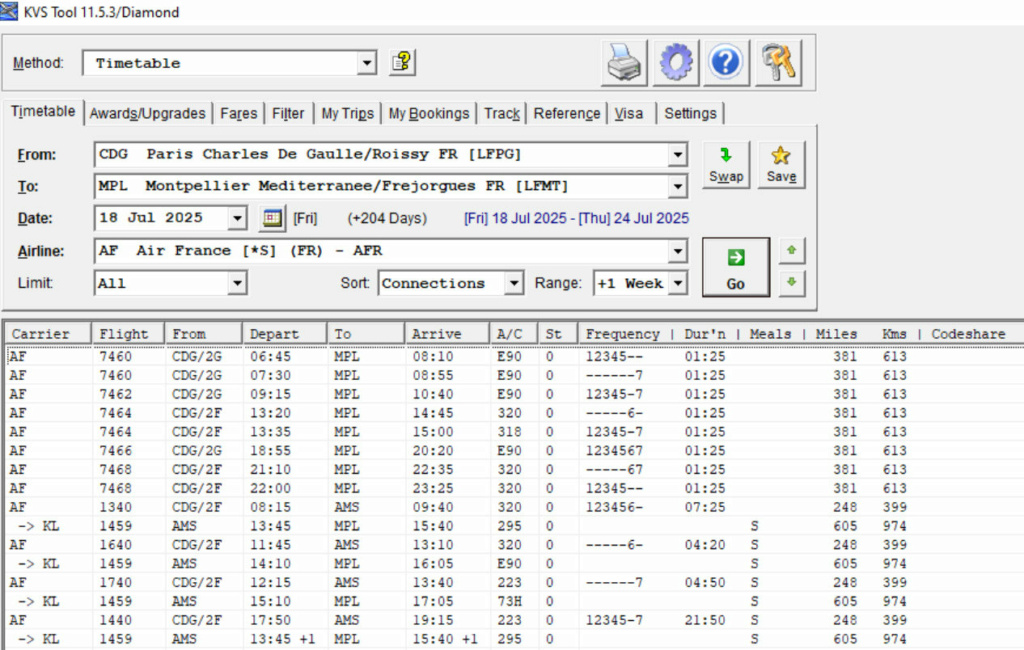1024x650 pixels.
Task: Click the KVS Tool app icon in title bar
Action: click(x=9, y=12)
